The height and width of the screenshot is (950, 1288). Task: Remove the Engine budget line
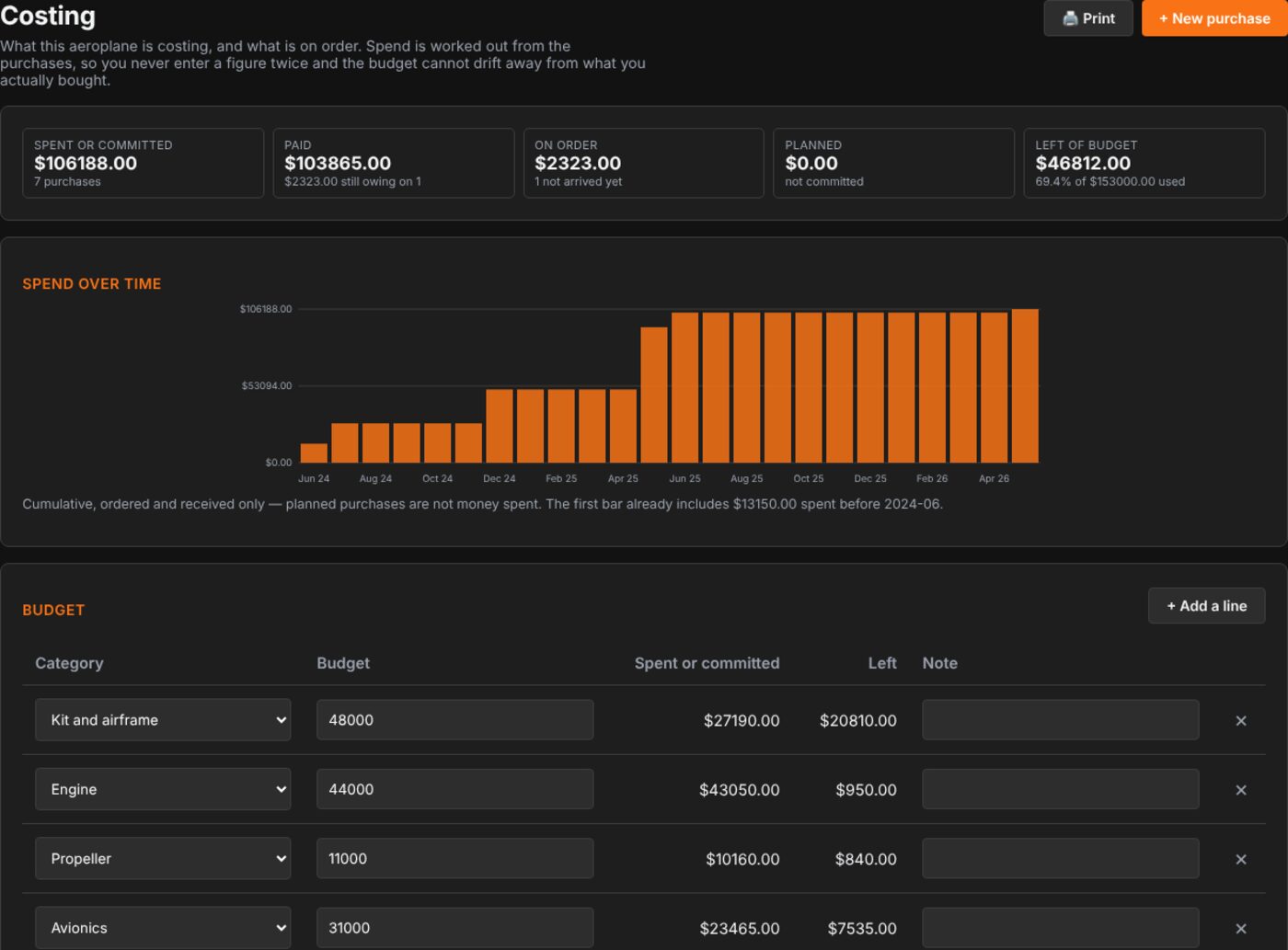1240,790
